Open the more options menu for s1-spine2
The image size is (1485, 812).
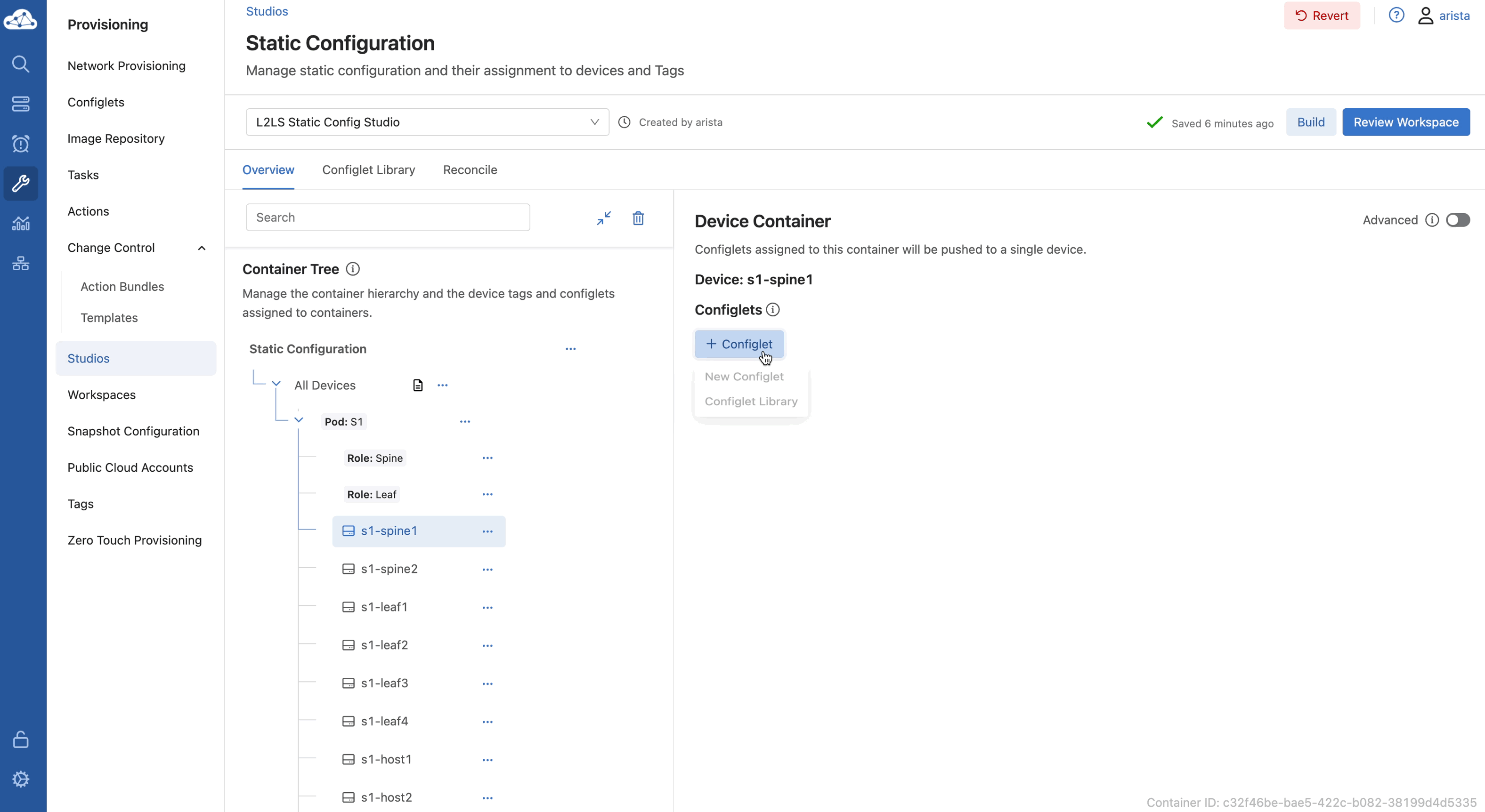click(487, 570)
